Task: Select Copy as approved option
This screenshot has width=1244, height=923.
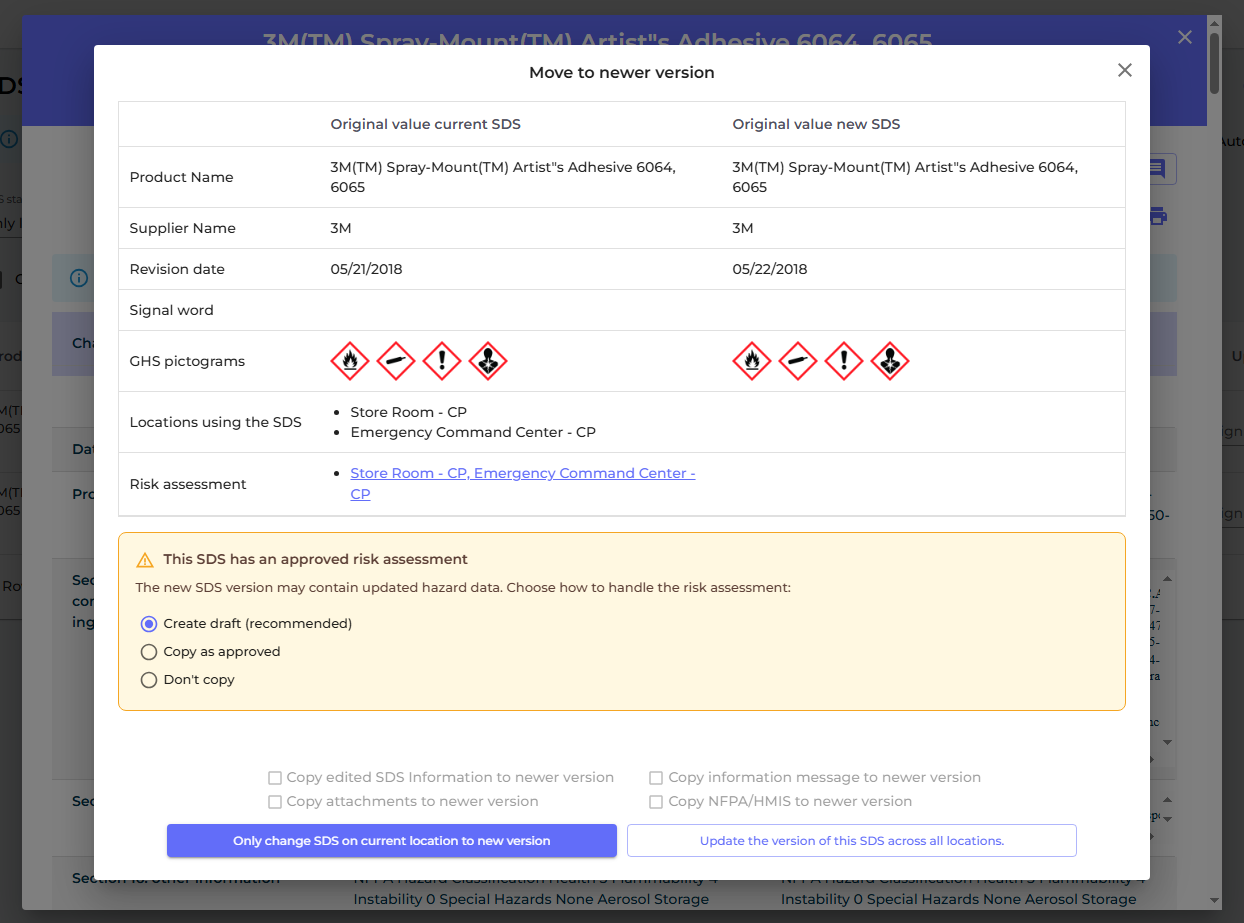Action: tap(149, 652)
